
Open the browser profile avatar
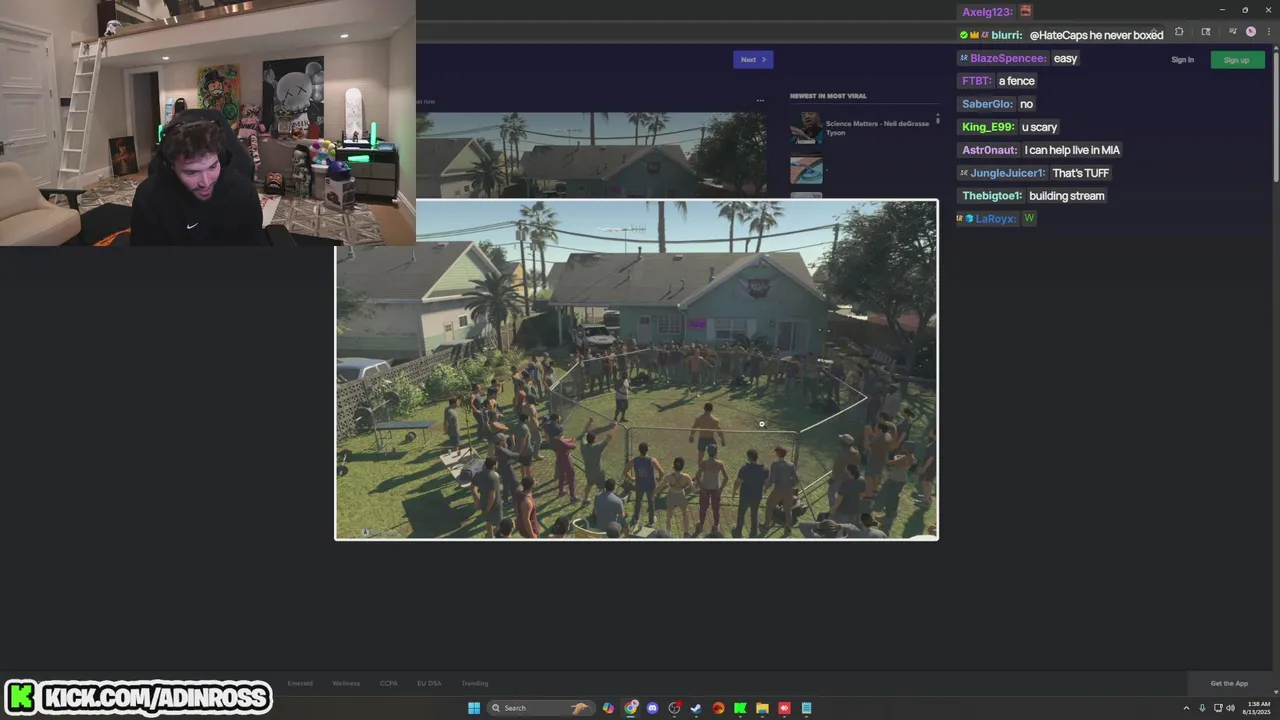coord(1251,31)
